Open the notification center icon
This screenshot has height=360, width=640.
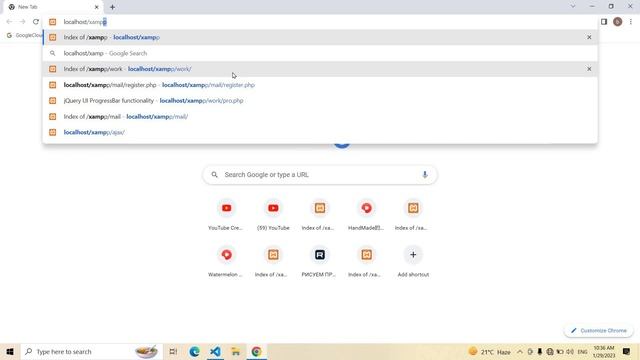click(627, 351)
